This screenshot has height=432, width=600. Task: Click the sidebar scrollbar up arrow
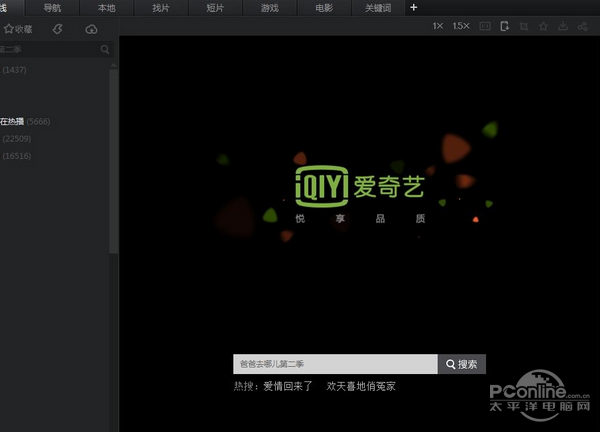tap(113, 66)
